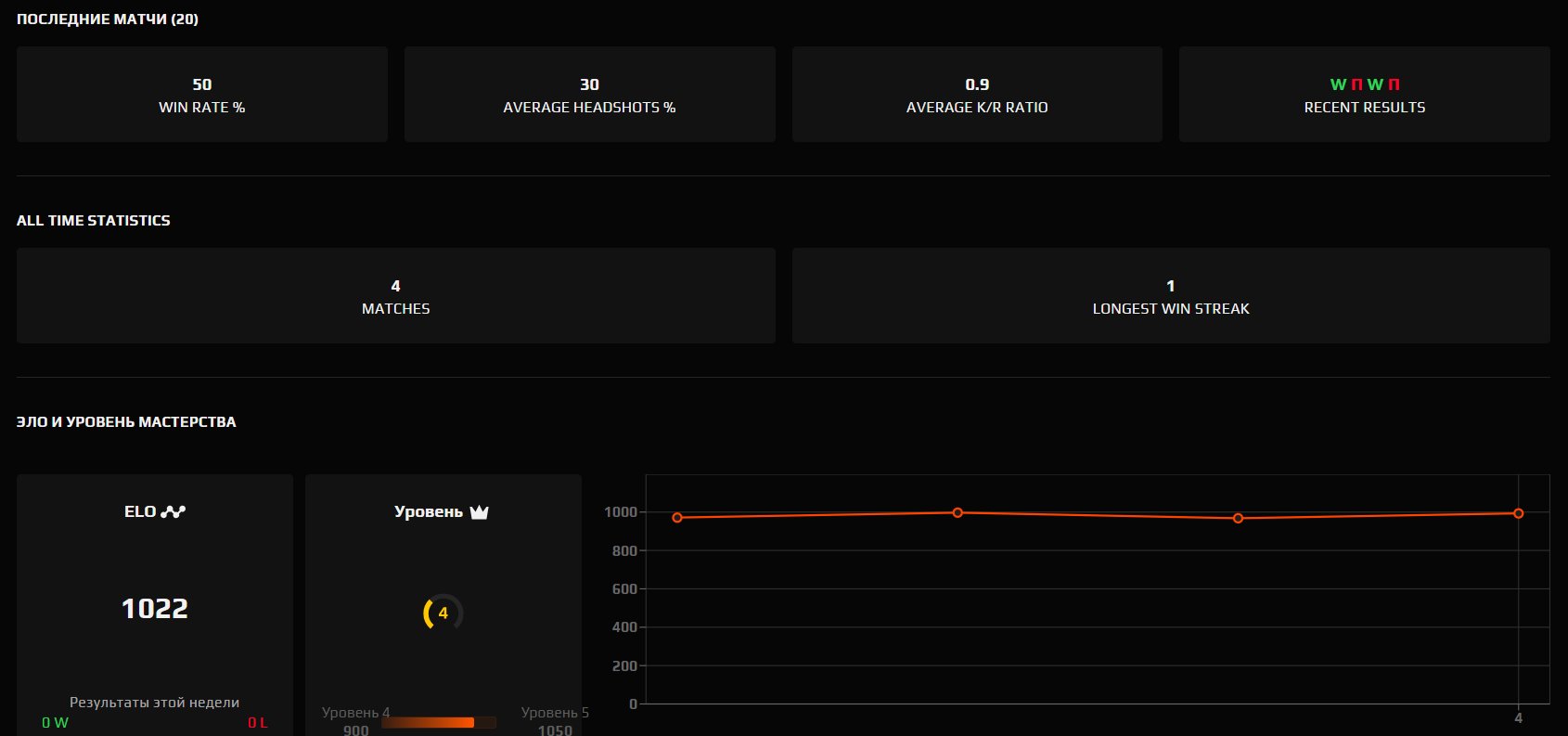The height and width of the screenshot is (736, 1568).
Task: Open the Average K/R Ratio card
Action: click(977, 95)
